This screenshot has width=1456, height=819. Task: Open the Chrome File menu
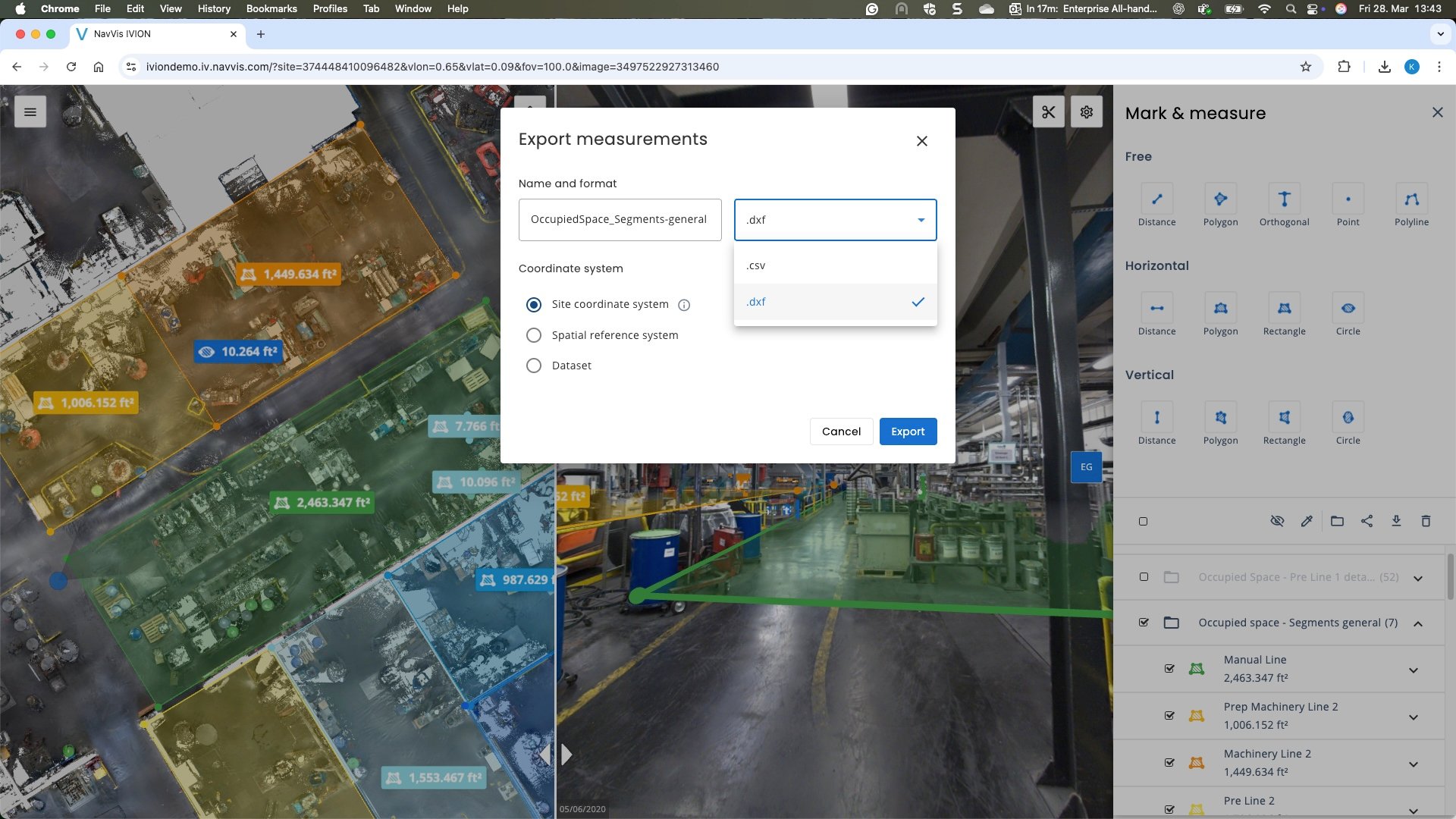point(102,8)
